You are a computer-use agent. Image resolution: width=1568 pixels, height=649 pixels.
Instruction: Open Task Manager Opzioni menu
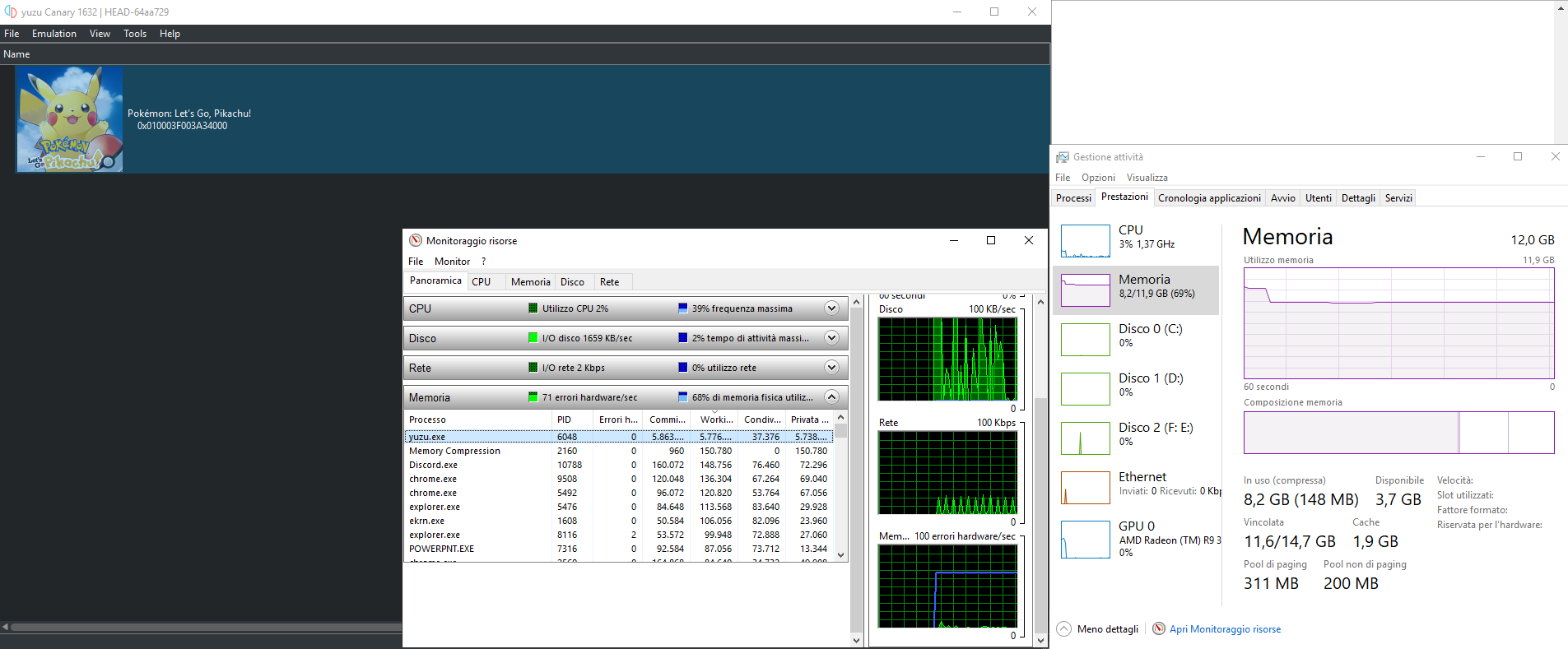pyautogui.click(x=1098, y=178)
